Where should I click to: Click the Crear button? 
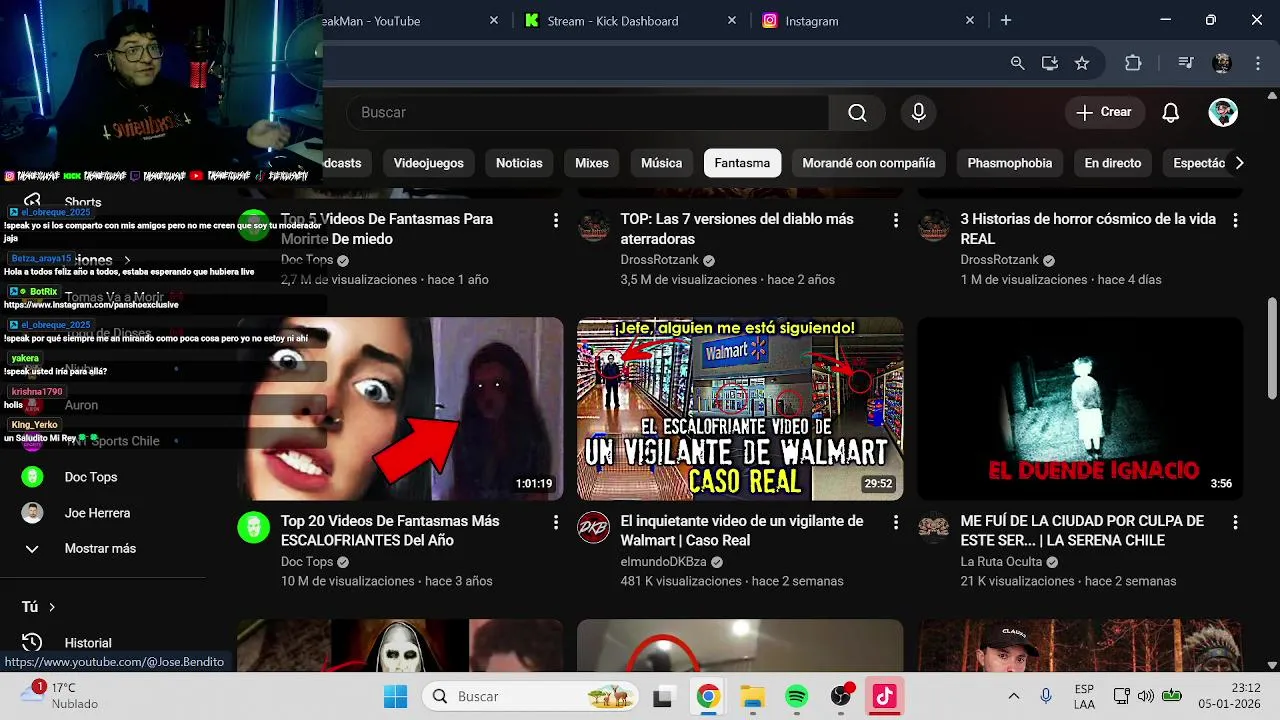(1104, 112)
